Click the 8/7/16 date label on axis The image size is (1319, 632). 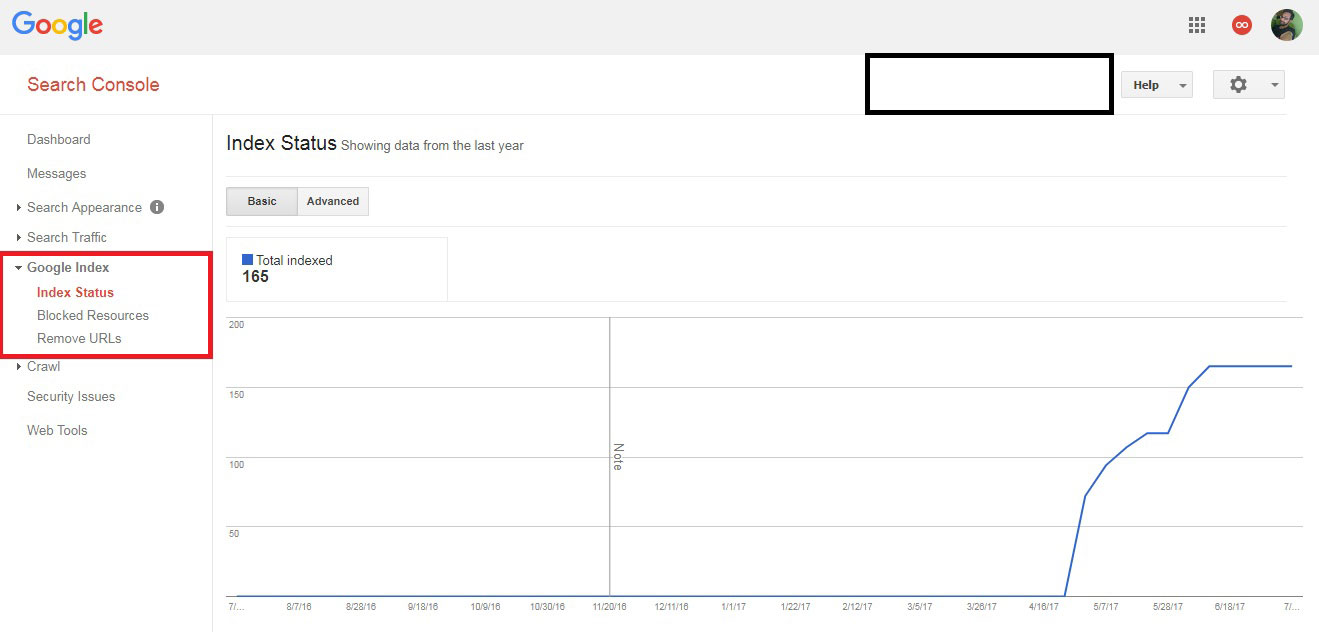coord(301,606)
